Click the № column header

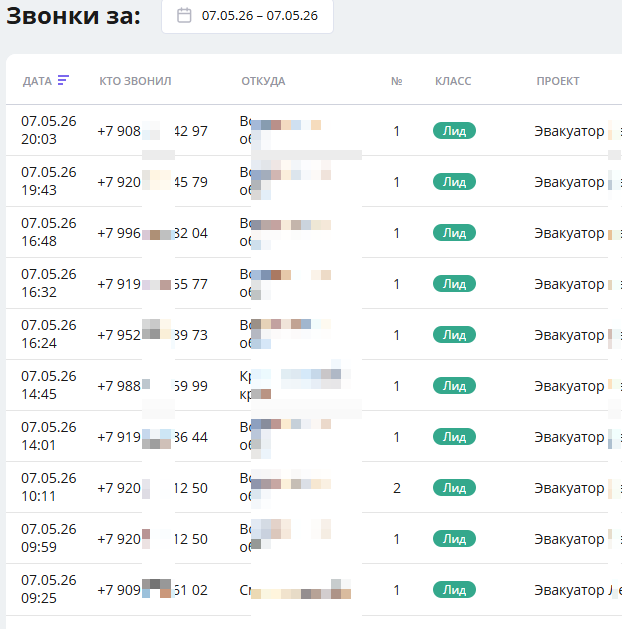click(397, 81)
